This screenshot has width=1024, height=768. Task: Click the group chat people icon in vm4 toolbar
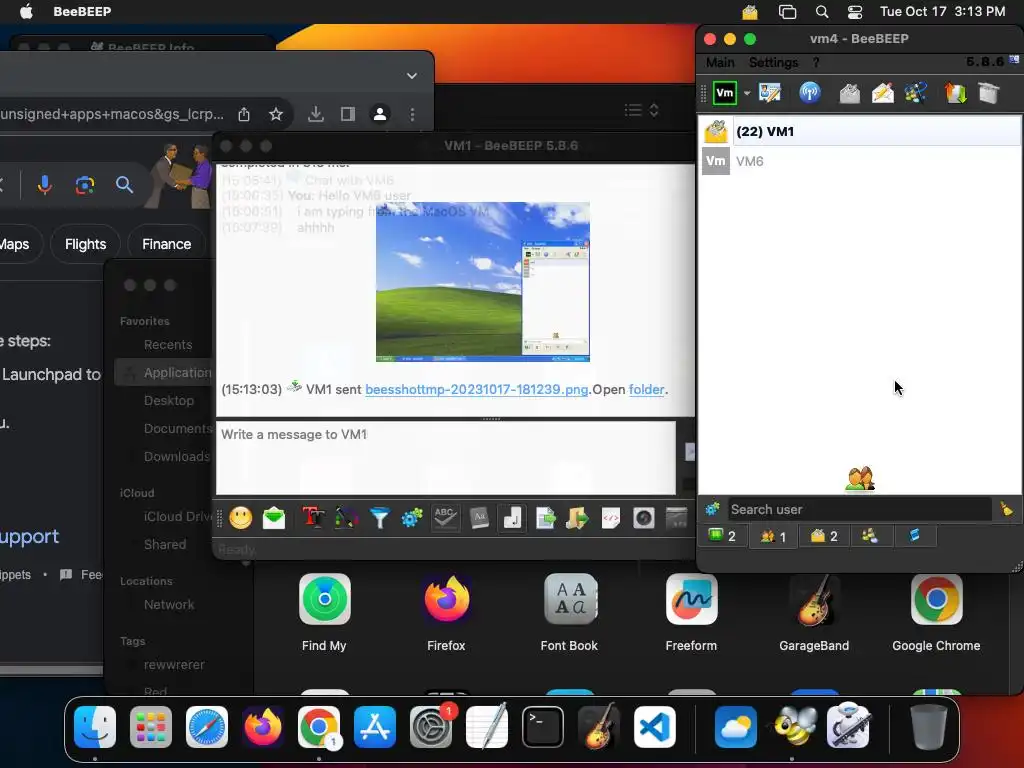[916, 93]
